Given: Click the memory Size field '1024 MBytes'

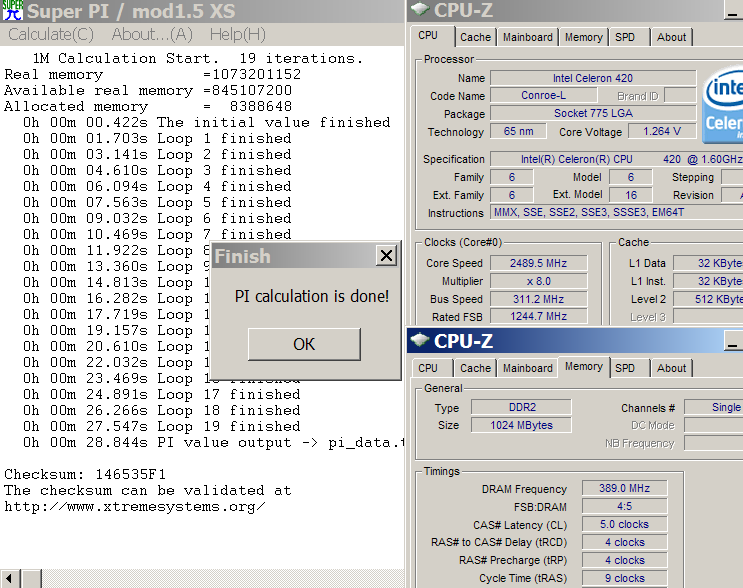Looking at the screenshot, I should pyautogui.click(x=521, y=425).
